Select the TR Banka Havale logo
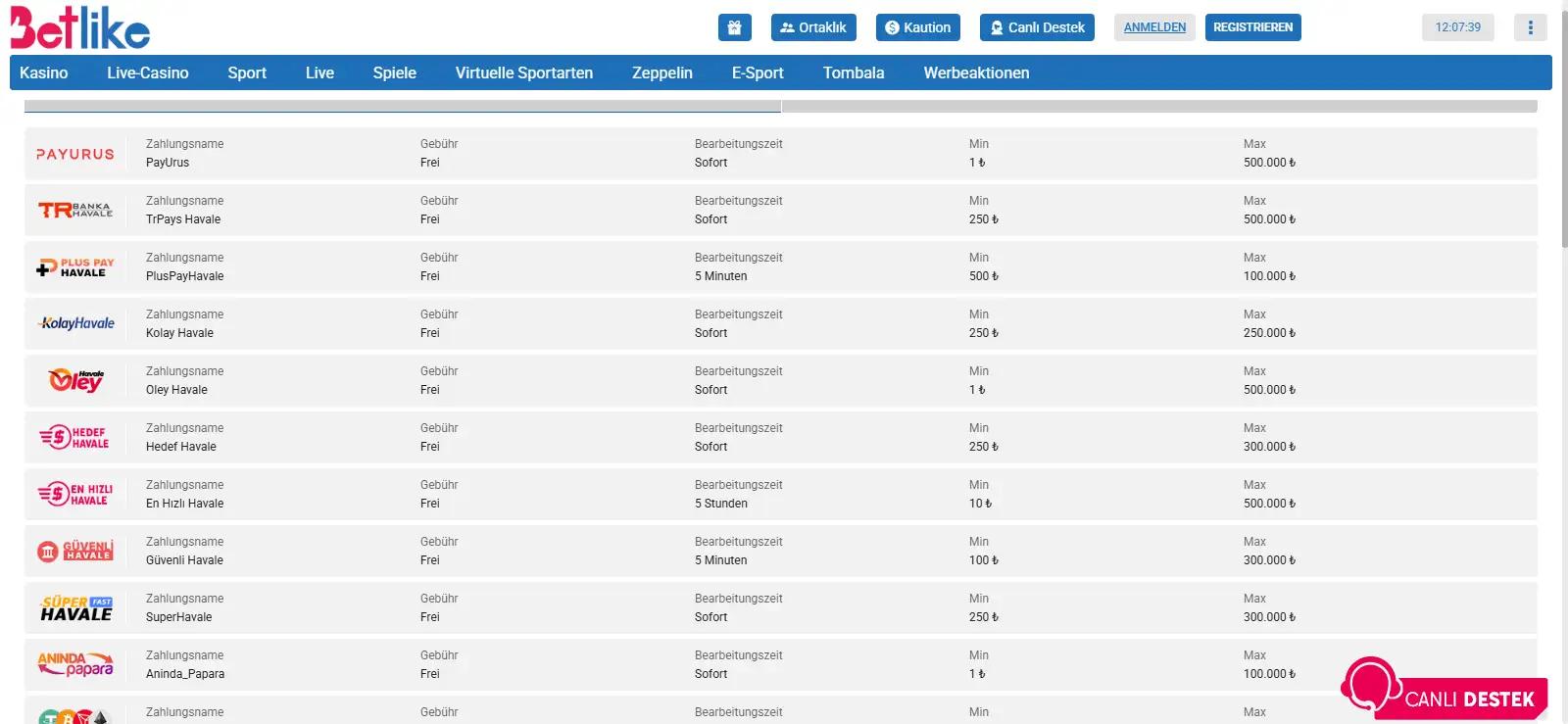Image resolution: width=1568 pixels, height=724 pixels. tap(75, 210)
